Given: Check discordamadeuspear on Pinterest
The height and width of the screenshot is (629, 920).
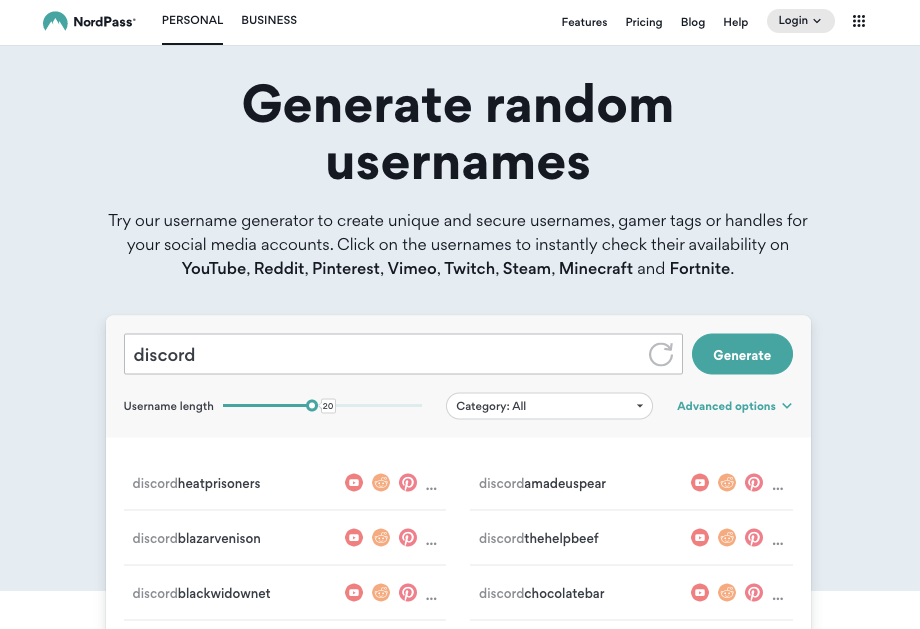Looking at the screenshot, I should point(754,483).
